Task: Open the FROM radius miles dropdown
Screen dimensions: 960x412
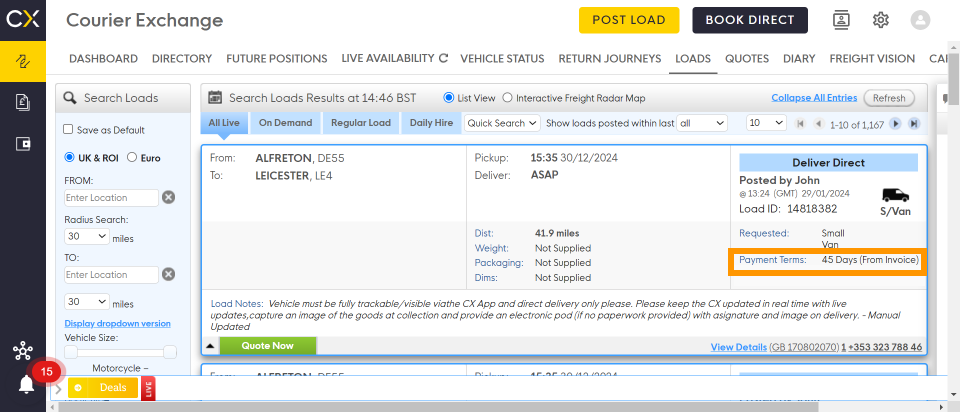Action: pyautogui.click(x=87, y=237)
